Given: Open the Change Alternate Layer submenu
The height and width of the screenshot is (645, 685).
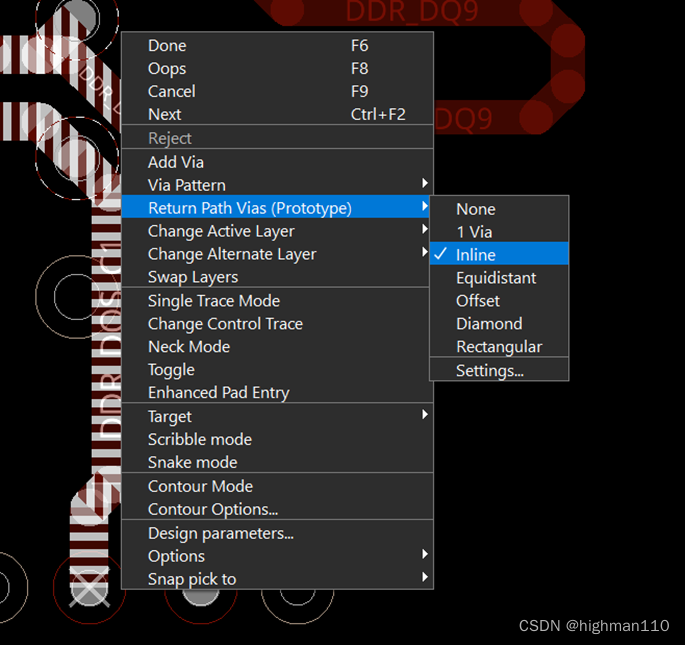Looking at the screenshot, I should [x=232, y=254].
